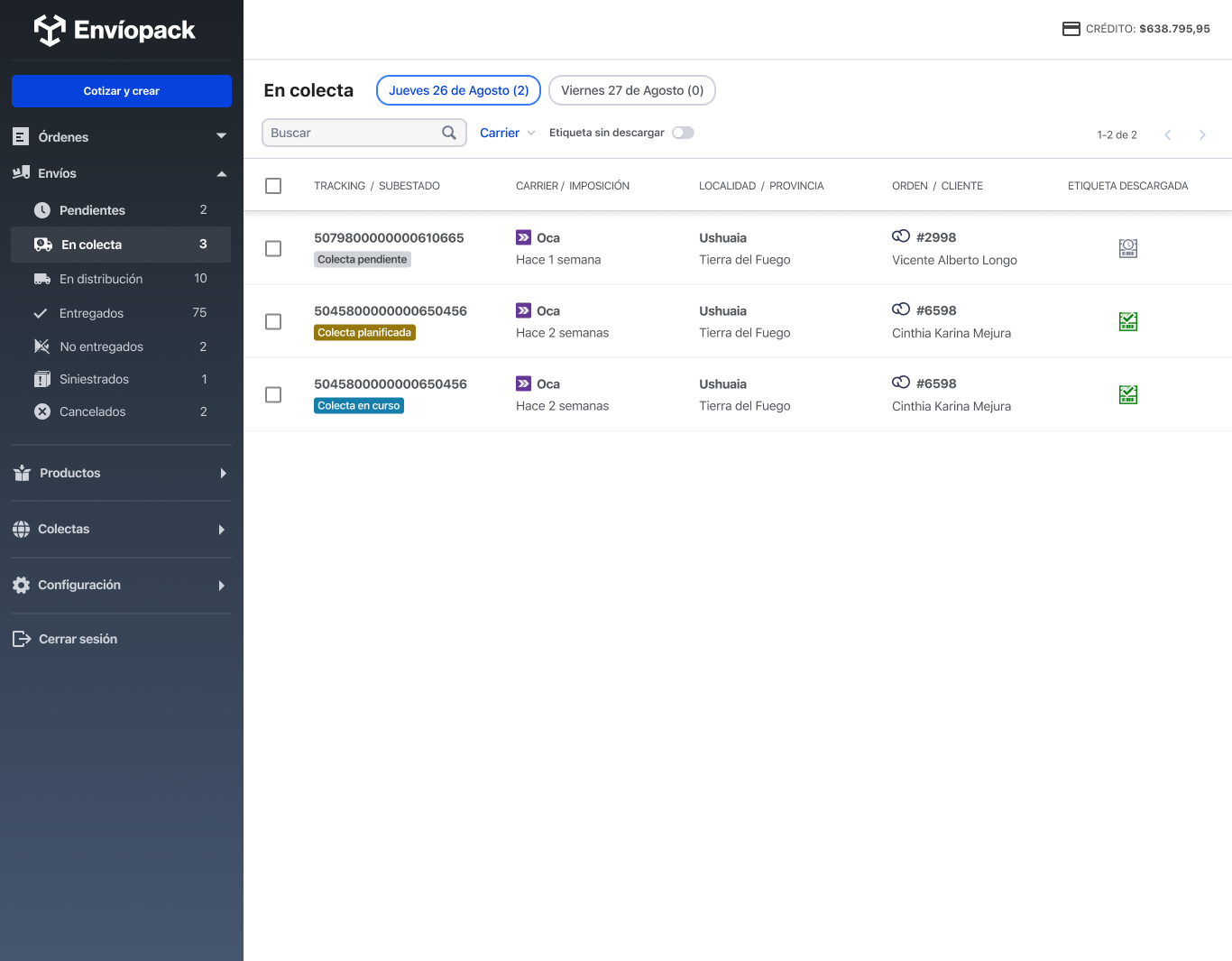Image resolution: width=1232 pixels, height=961 pixels.
Task: Click the Colecta en curso status badge
Action: click(x=359, y=406)
